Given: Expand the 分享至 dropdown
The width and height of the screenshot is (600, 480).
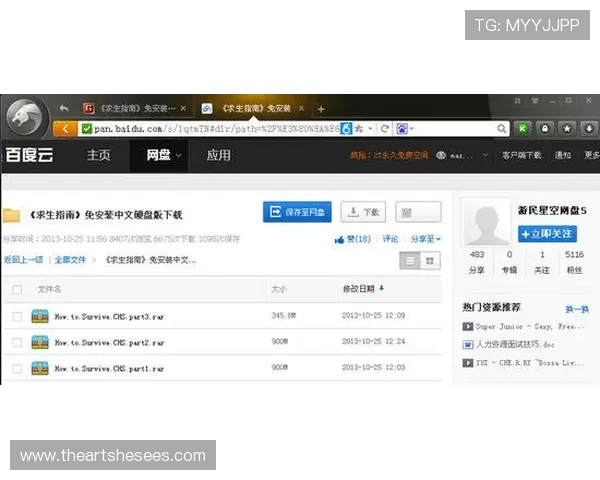Looking at the screenshot, I should tap(426, 239).
